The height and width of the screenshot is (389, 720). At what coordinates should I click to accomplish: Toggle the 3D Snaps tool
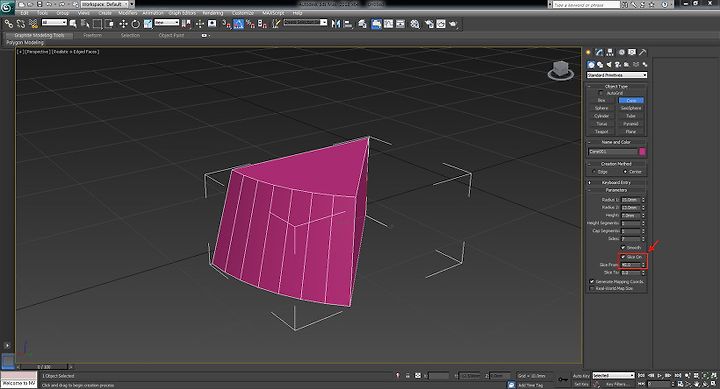click(x=226, y=24)
